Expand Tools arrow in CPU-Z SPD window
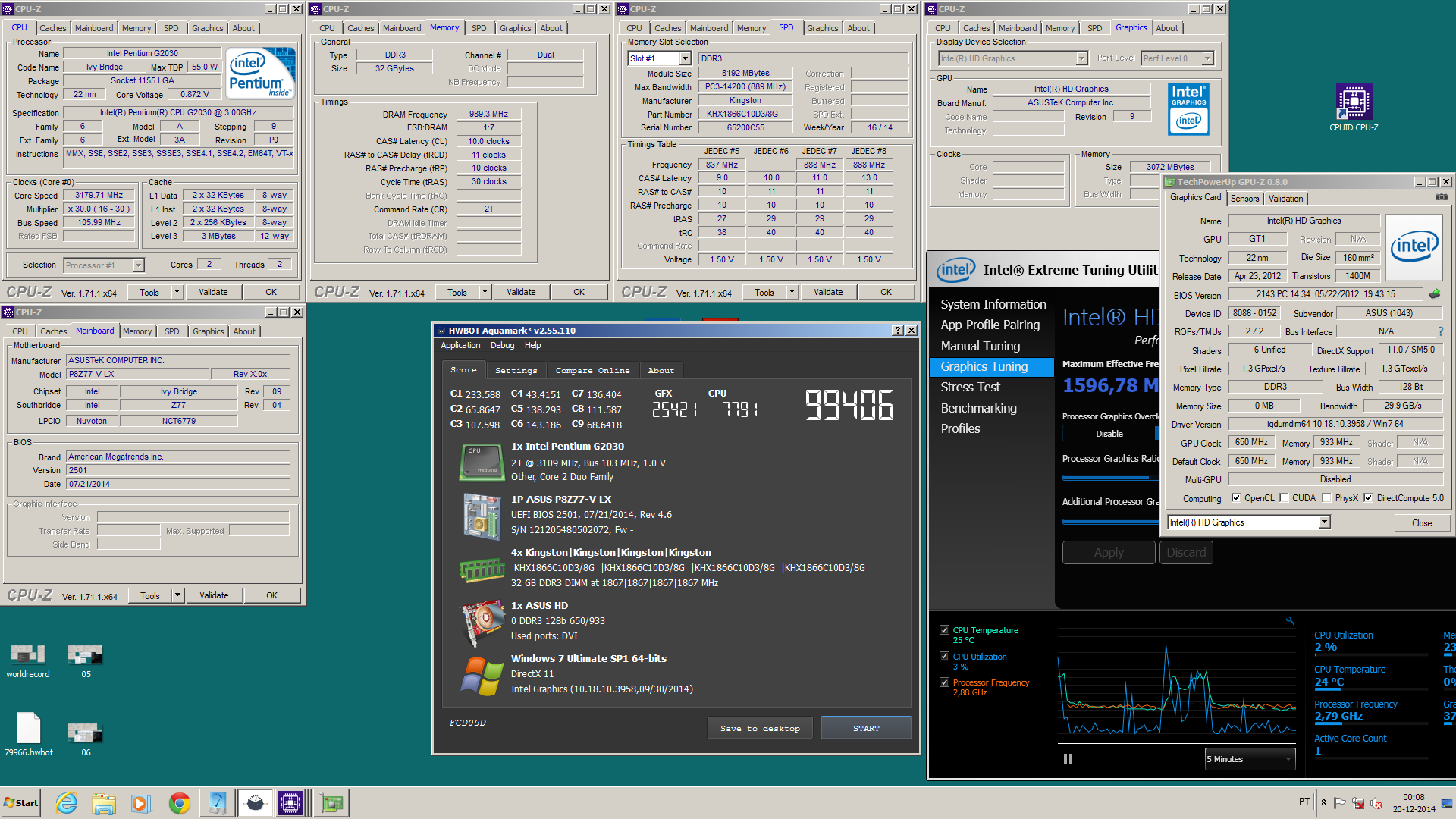Screen dimensions: 1456x819 (x=792, y=292)
